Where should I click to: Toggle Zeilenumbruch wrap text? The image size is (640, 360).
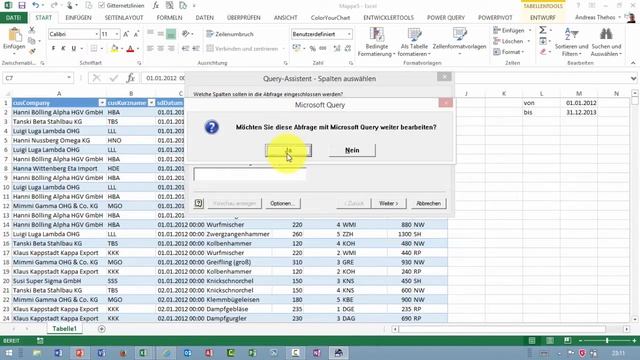pos(230,34)
